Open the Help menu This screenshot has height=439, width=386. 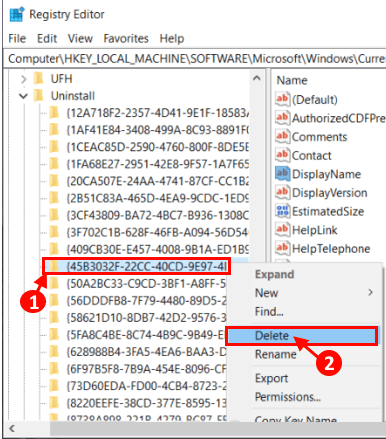[x=172, y=39]
